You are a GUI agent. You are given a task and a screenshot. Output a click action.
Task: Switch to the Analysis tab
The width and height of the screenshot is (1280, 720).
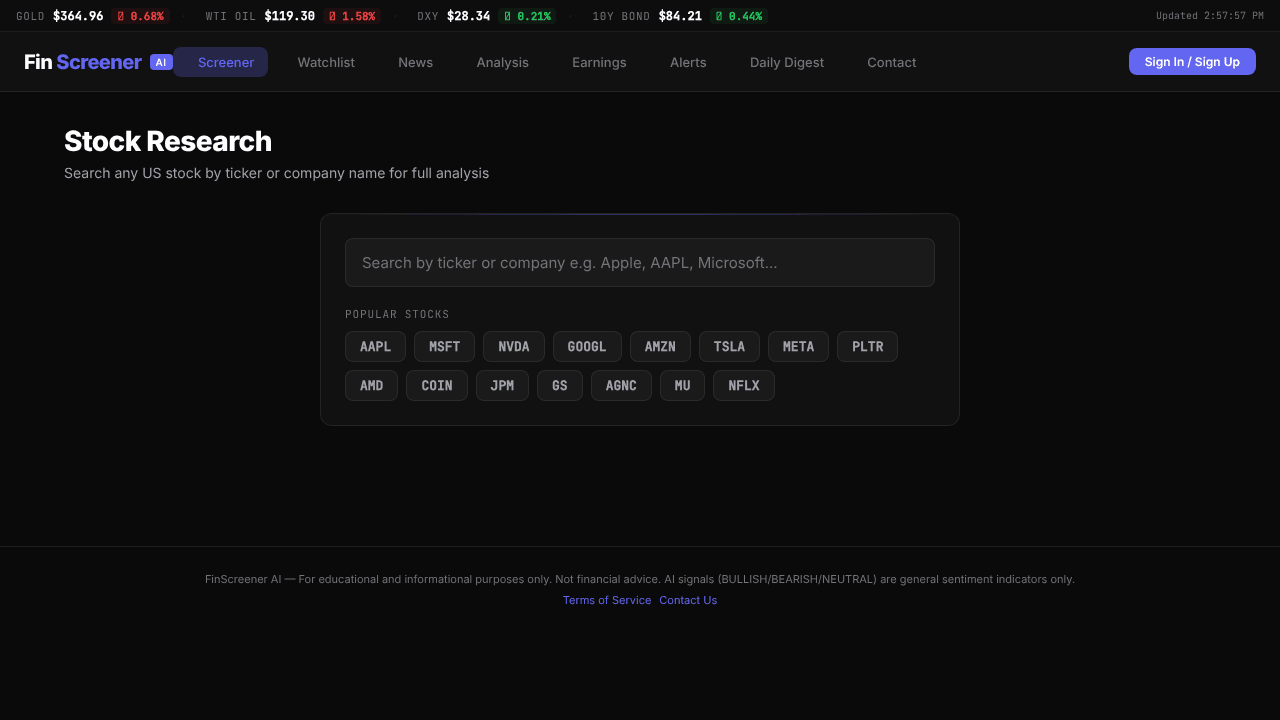tap(502, 62)
